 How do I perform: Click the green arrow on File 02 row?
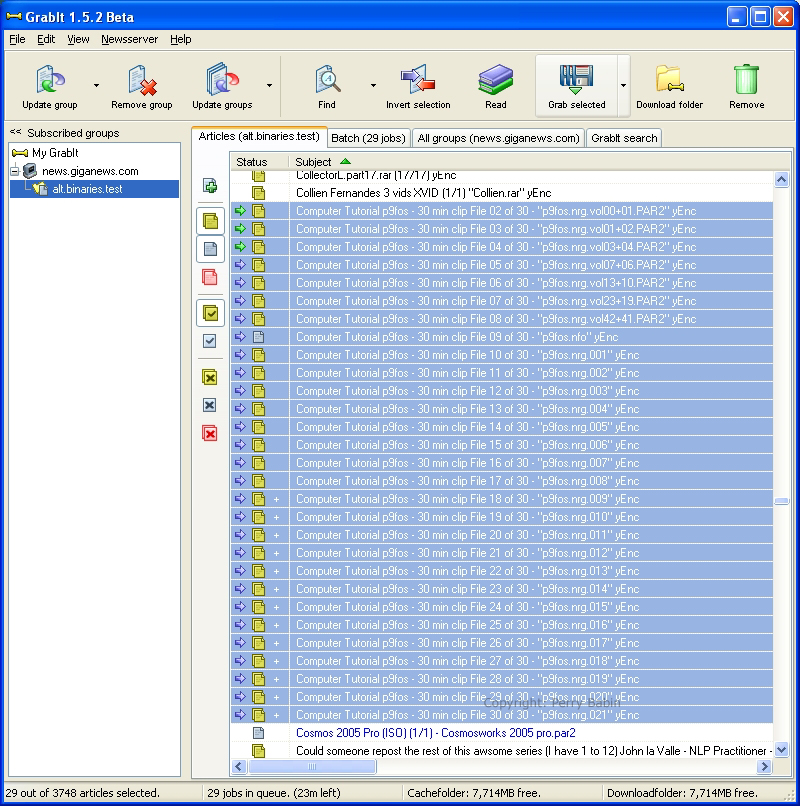point(240,211)
